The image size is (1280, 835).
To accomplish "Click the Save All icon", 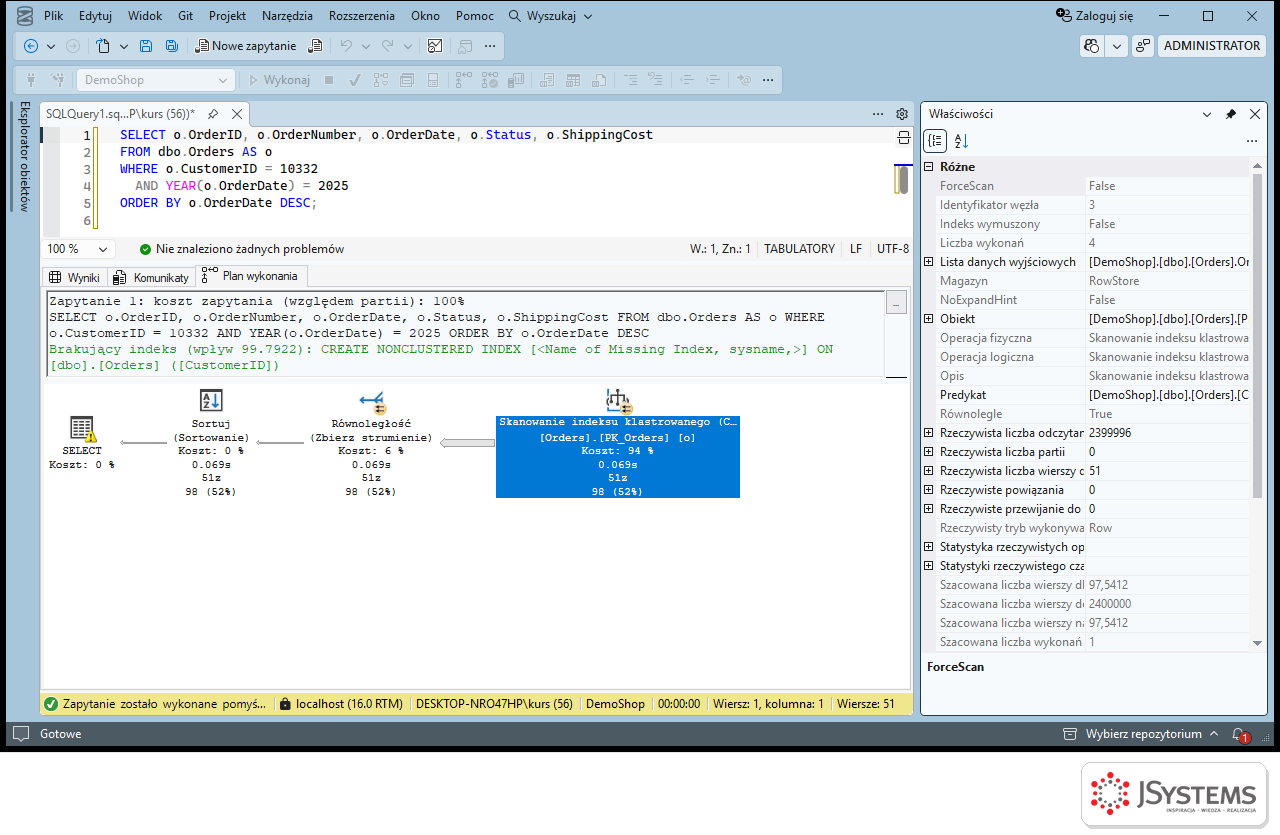I will [x=171, y=46].
